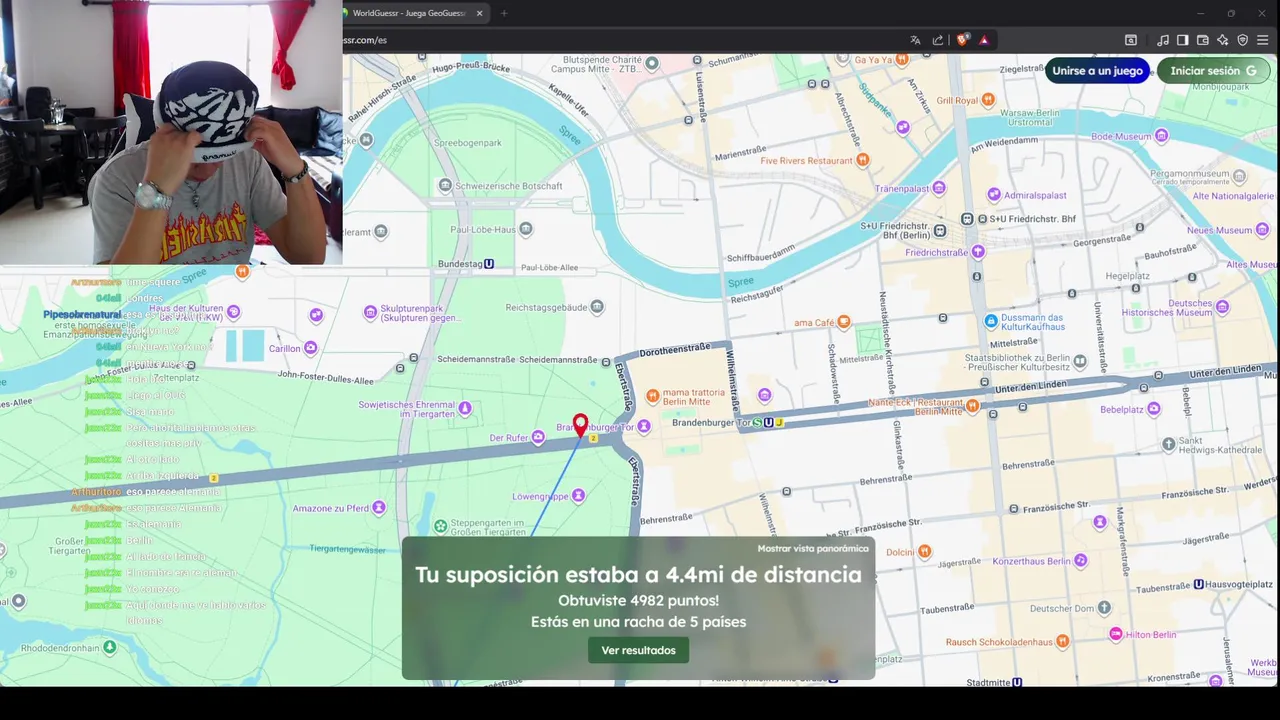Image resolution: width=1280 pixels, height=720 pixels.
Task: Select the Admiralspalast theater pin
Action: point(993,195)
